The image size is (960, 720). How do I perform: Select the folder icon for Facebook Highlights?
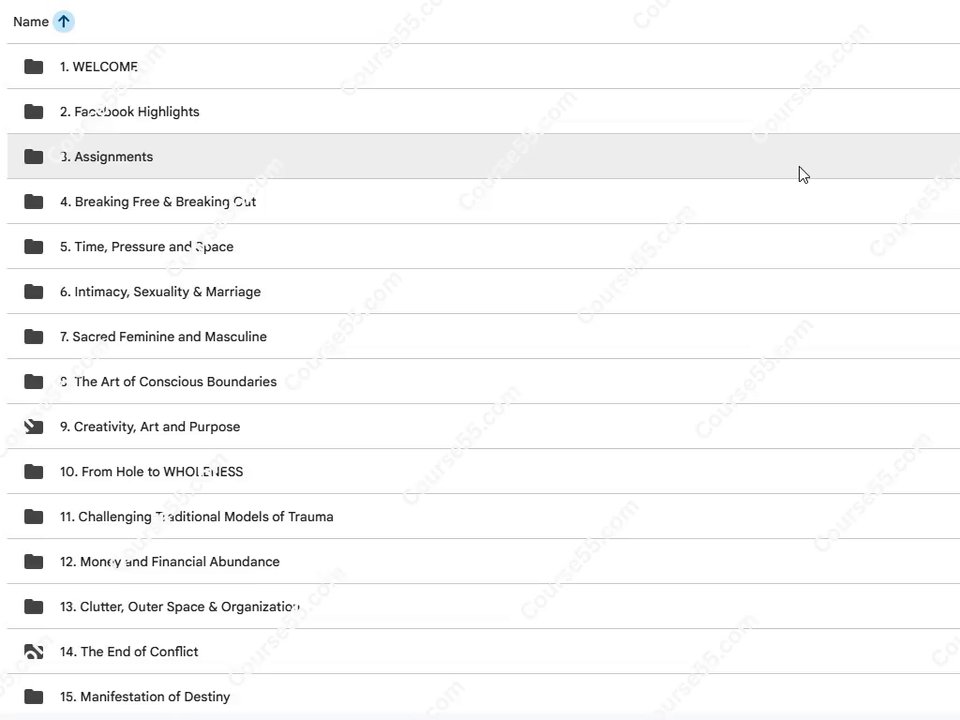[34, 111]
